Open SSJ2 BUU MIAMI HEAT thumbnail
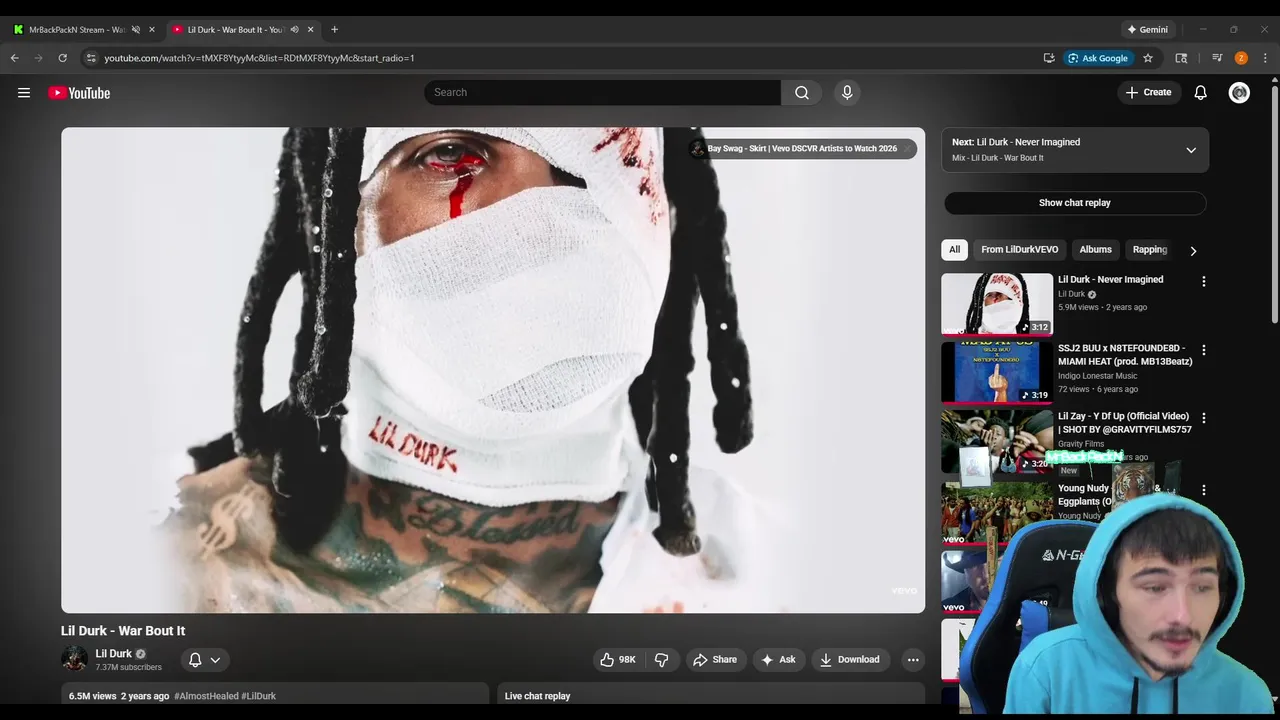Viewport: 1280px width, 720px height. (x=997, y=372)
